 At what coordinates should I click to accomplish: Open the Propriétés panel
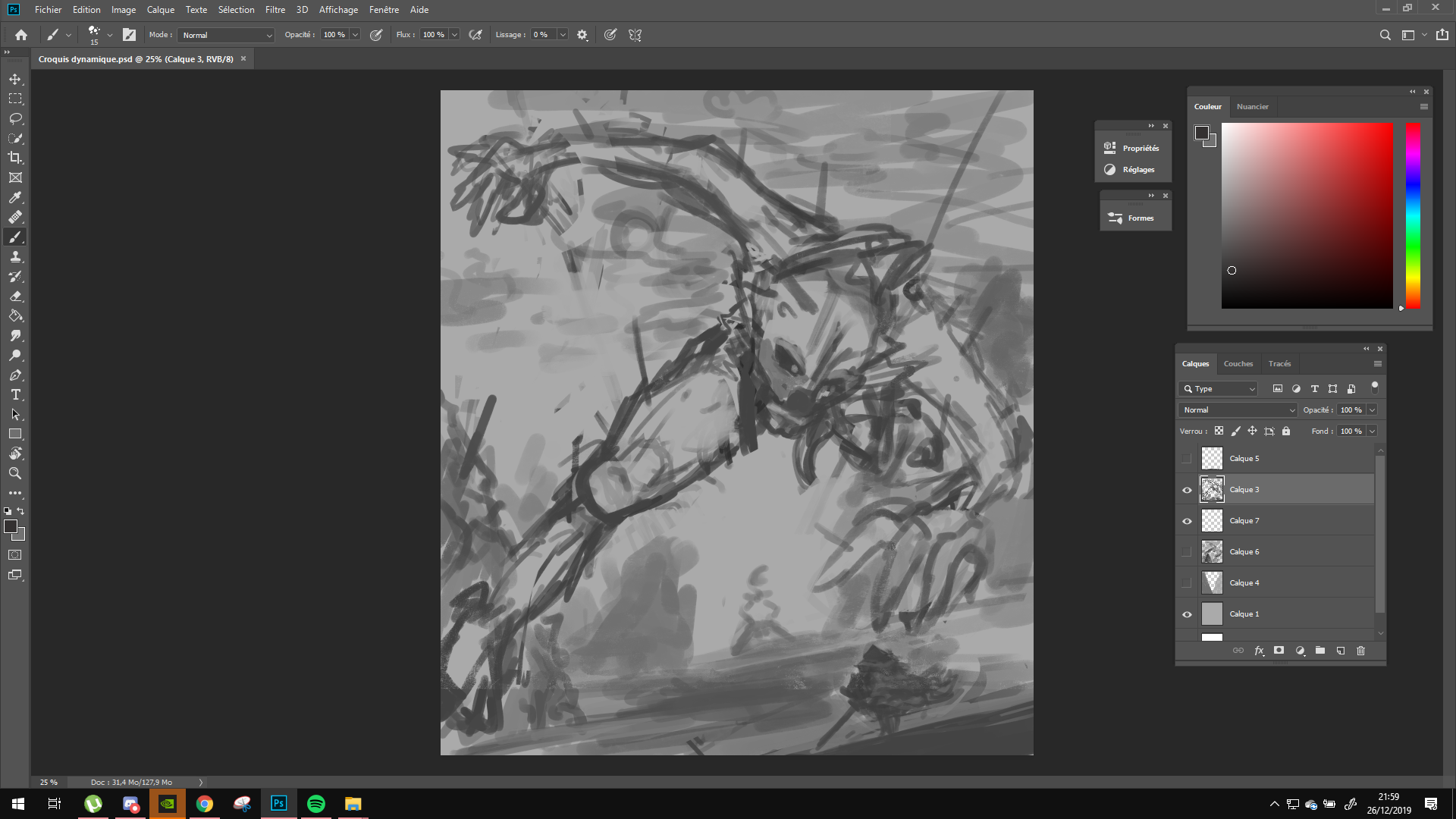coord(1133,148)
